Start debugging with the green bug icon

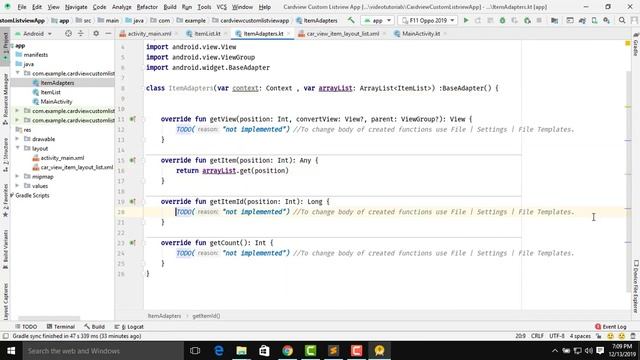pyautogui.click(x=502, y=20)
